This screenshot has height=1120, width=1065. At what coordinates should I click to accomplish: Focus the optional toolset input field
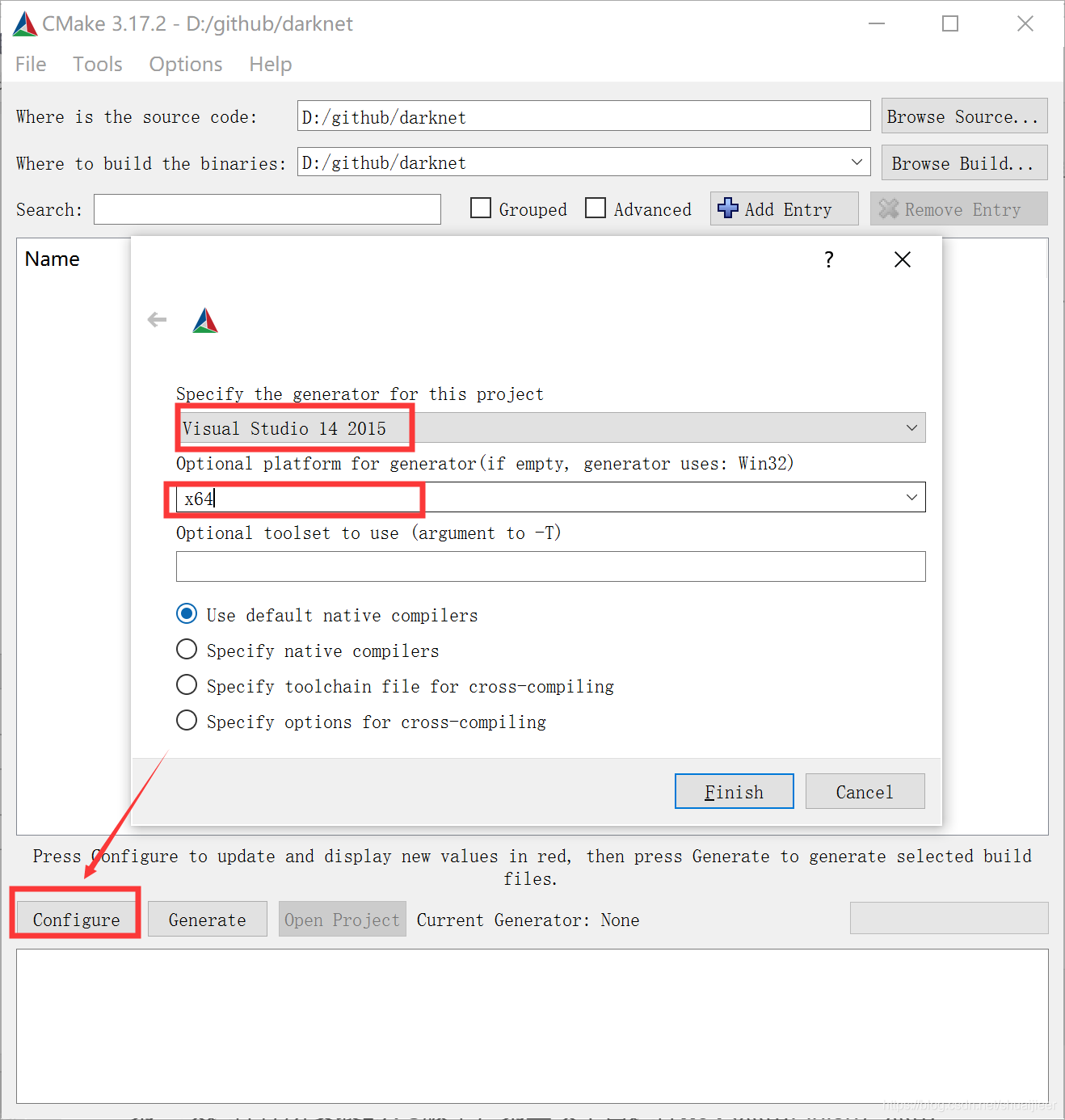(x=551, y=566)
